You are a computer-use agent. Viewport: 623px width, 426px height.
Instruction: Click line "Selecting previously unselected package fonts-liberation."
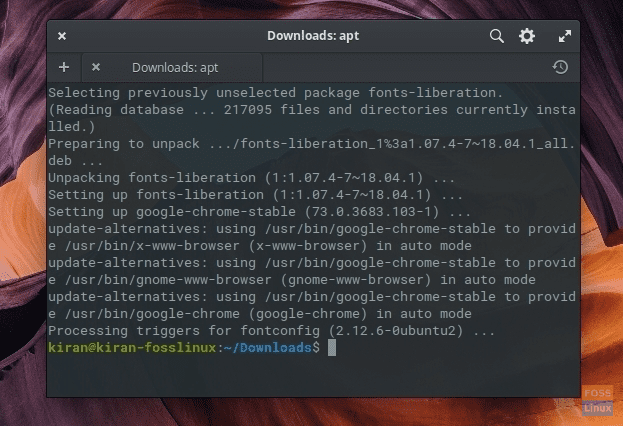276,93
